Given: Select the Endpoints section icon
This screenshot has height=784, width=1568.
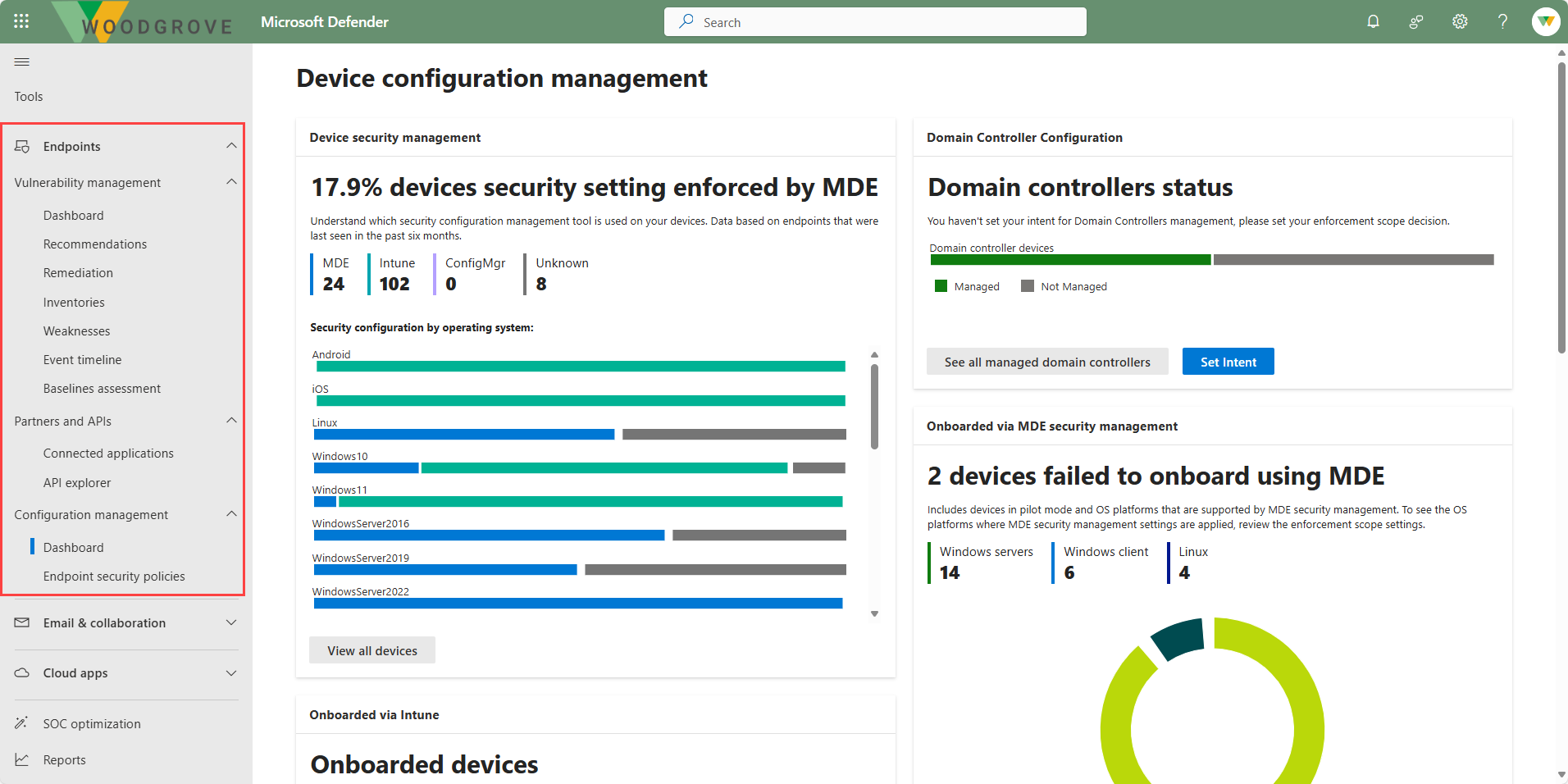Looking at the screenshot, I should point(21,145).
